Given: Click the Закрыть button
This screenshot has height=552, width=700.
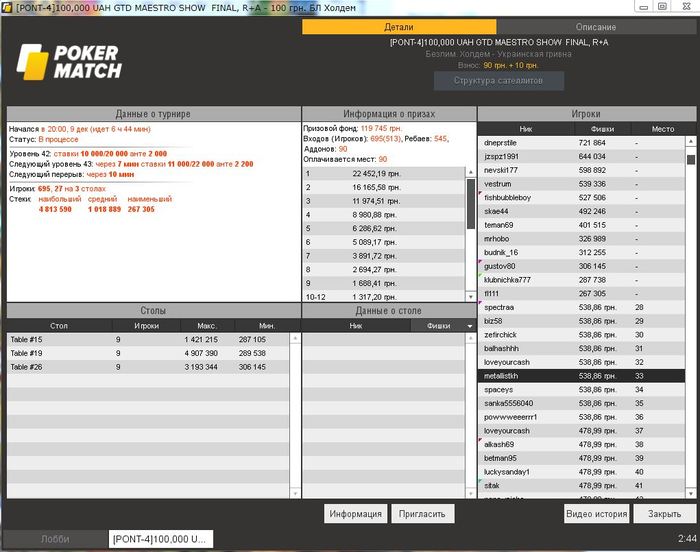Looking at the screenshot, I should (x=665, y=514).
